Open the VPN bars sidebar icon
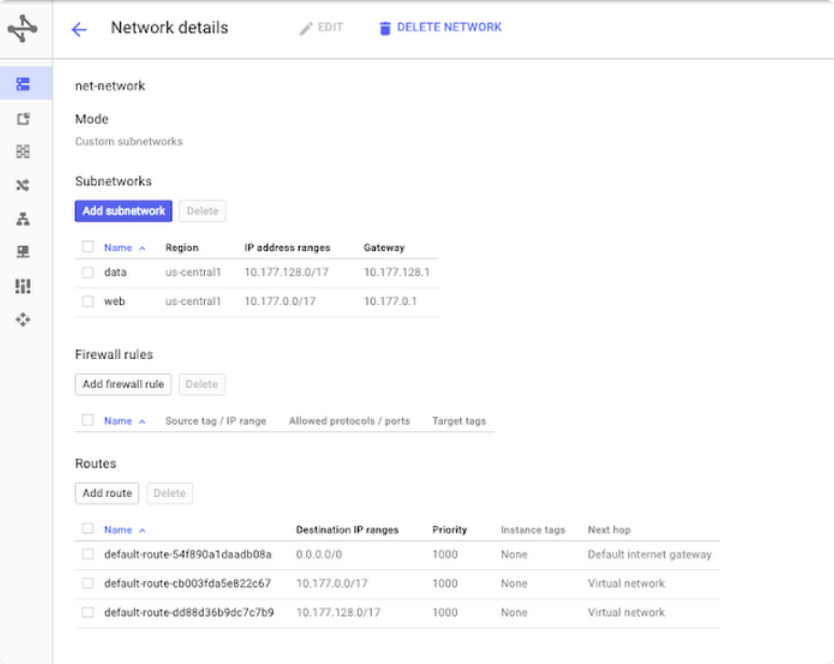Screen dimensions: 834x664 [x=23, y=286]
